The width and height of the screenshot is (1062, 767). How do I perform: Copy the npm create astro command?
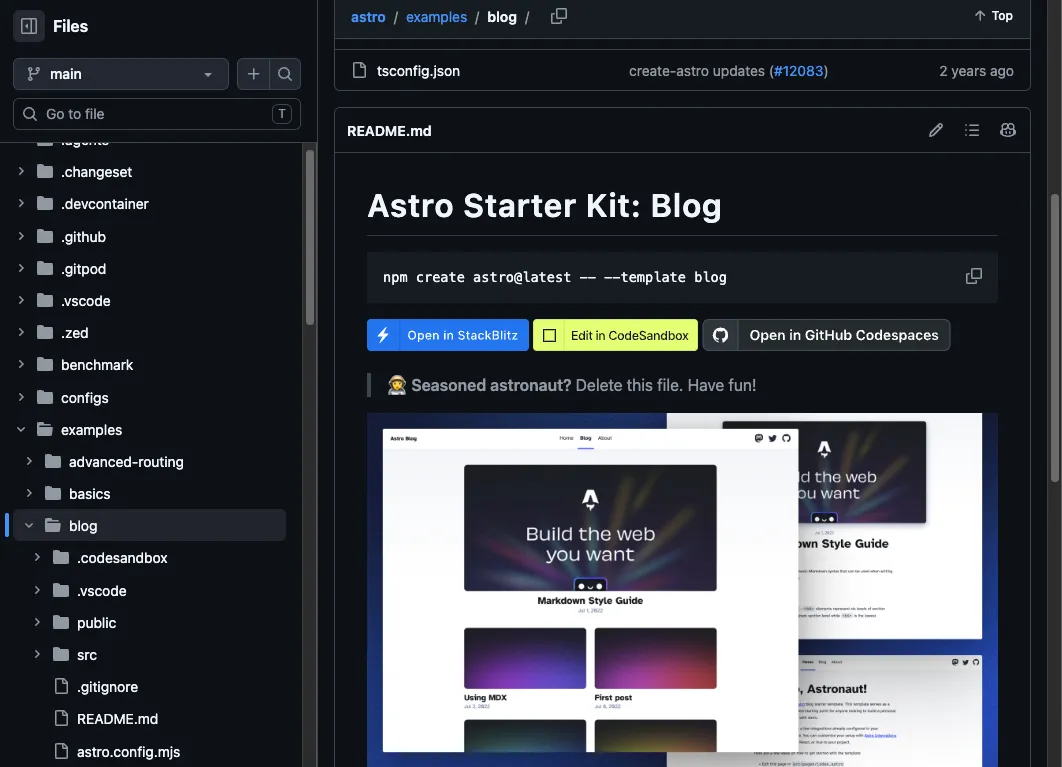point(973,276)
